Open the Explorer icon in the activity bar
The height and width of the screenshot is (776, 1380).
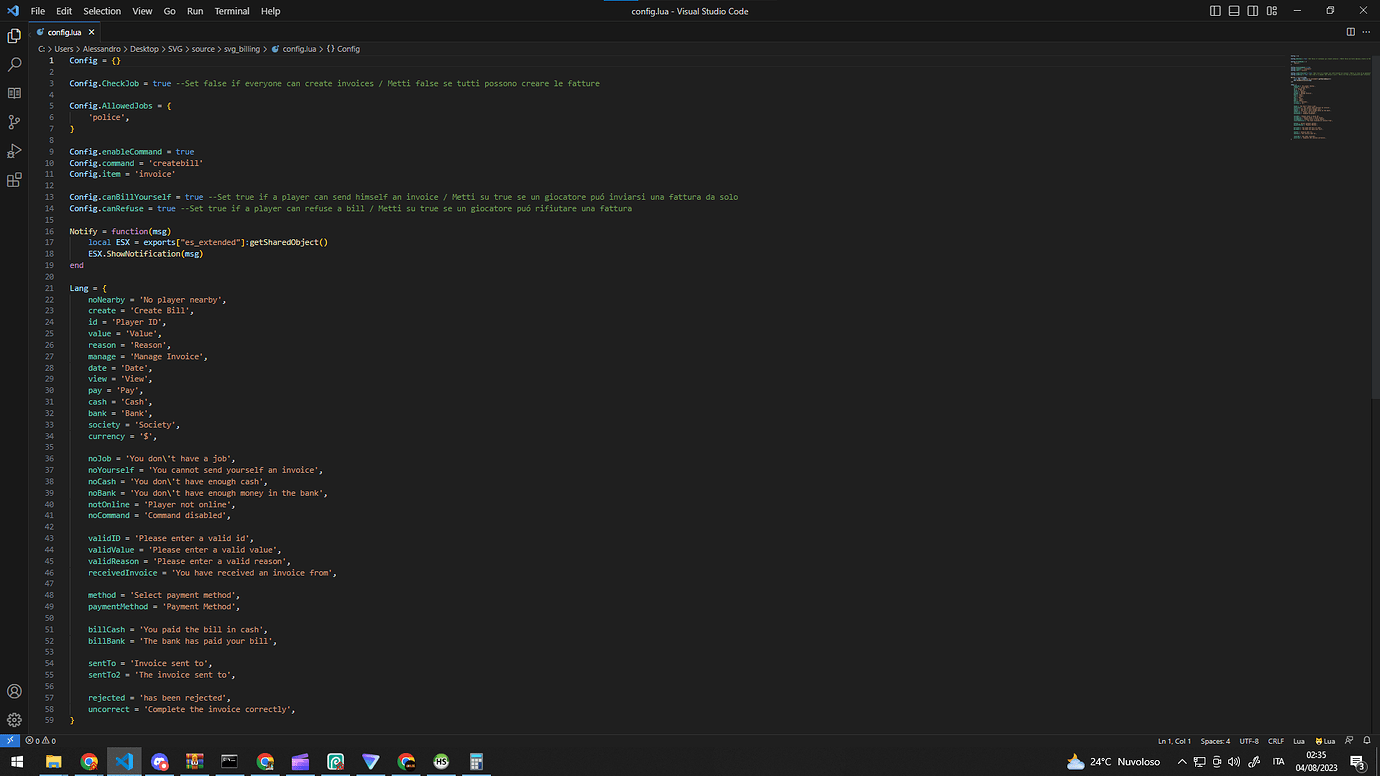tap(14, 35)
